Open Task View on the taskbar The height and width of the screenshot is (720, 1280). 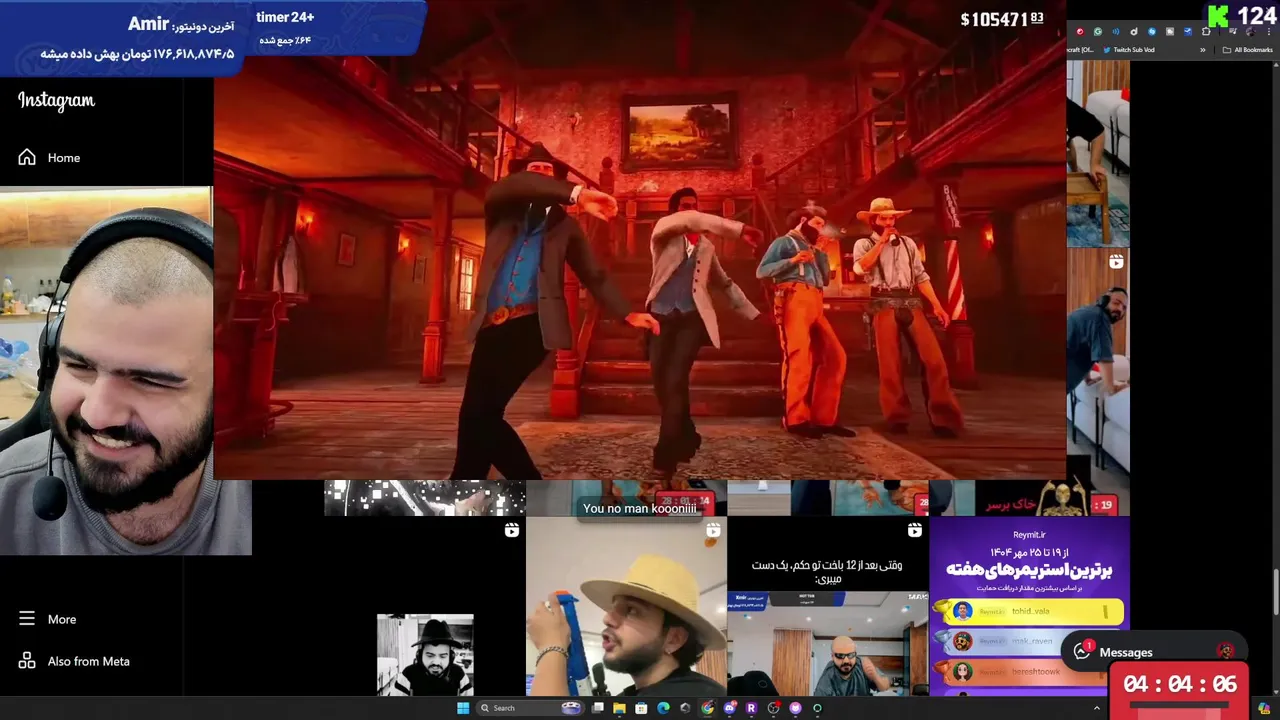tap(598, 708)
